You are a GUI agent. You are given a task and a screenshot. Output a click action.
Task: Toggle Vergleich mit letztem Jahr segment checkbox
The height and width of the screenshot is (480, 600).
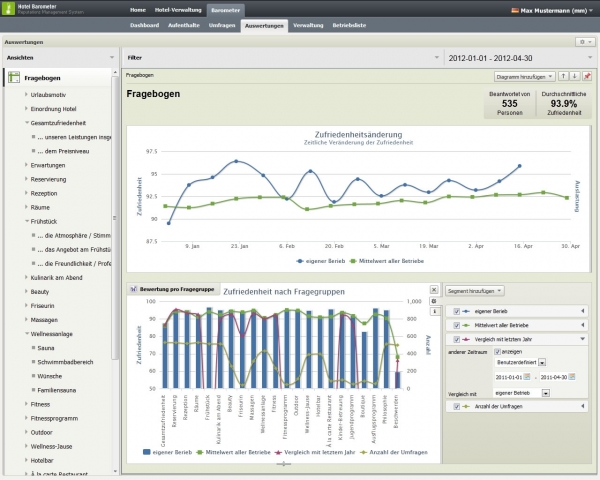coord(456,339)
